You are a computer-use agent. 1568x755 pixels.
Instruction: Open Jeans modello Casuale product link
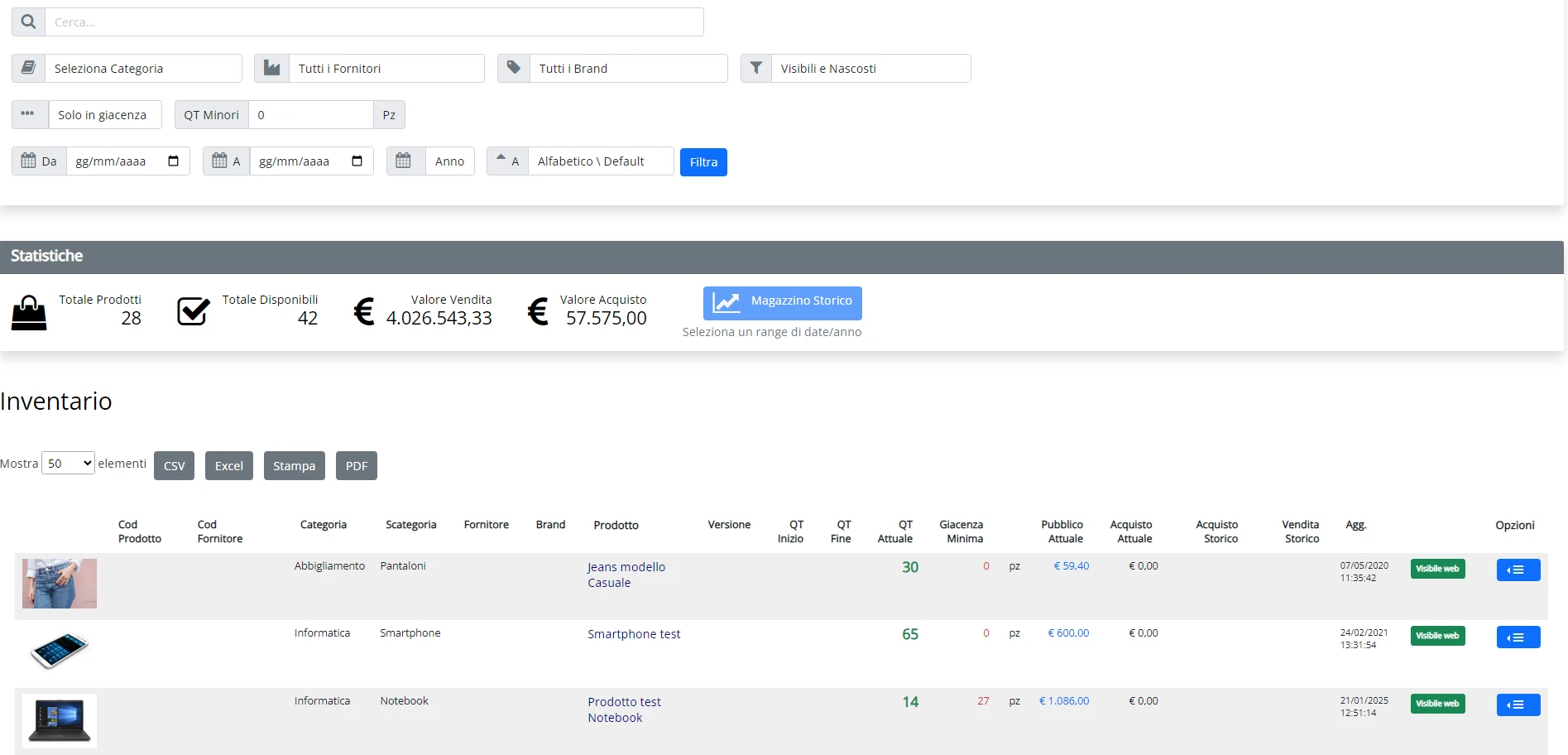pyautogui.click(x=626, y=575)
